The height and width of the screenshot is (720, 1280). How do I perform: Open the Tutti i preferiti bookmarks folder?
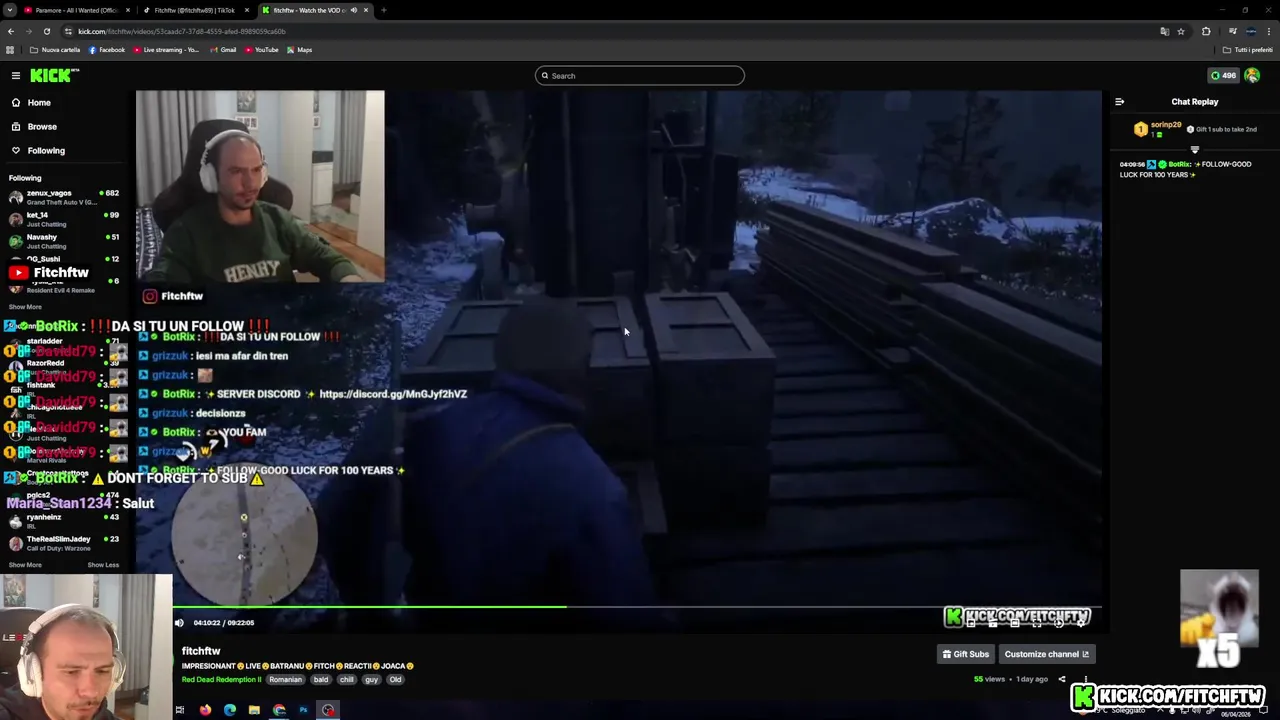point(1249,50)
